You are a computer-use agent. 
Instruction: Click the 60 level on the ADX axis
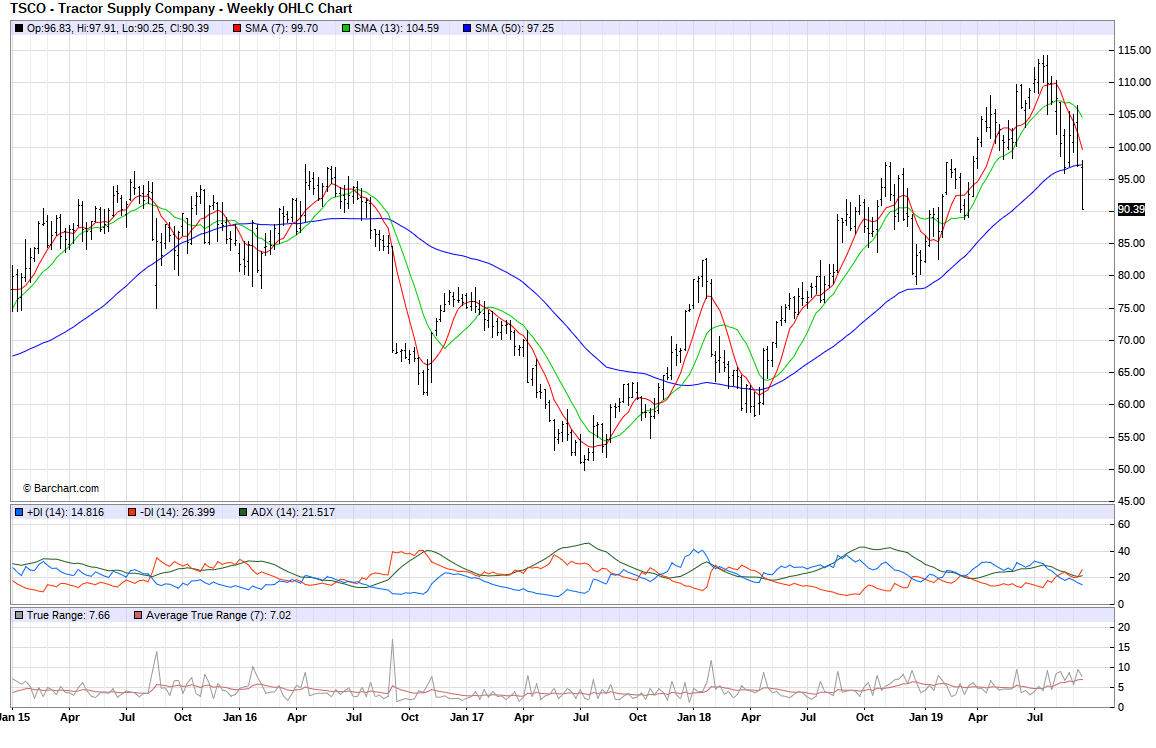(1124, 525)
